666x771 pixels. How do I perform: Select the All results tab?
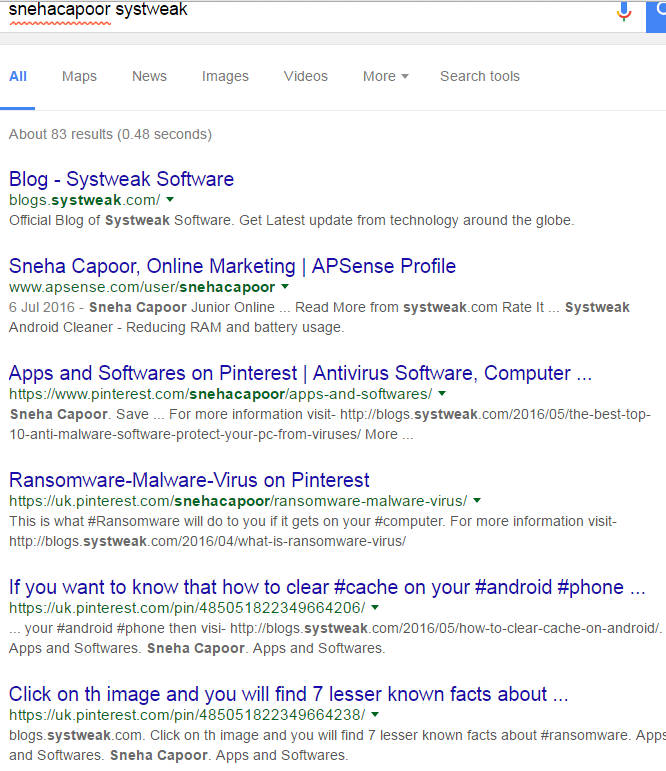(x=18, y=76)
